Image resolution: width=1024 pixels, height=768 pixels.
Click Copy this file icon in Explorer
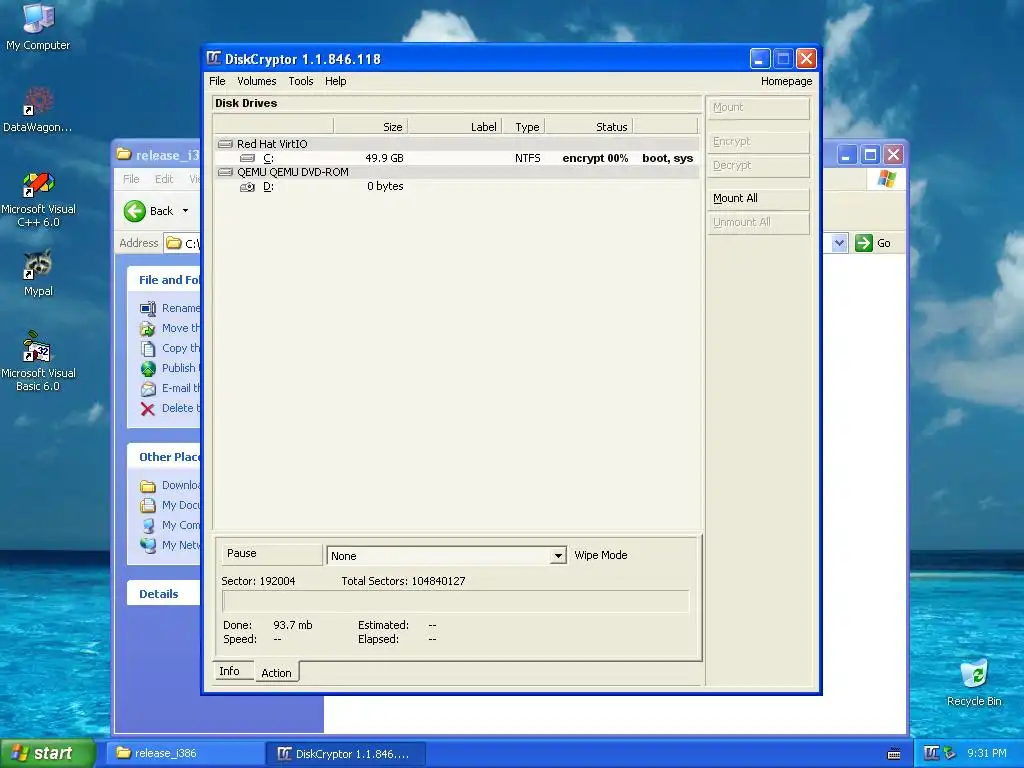tap(148, 349)
